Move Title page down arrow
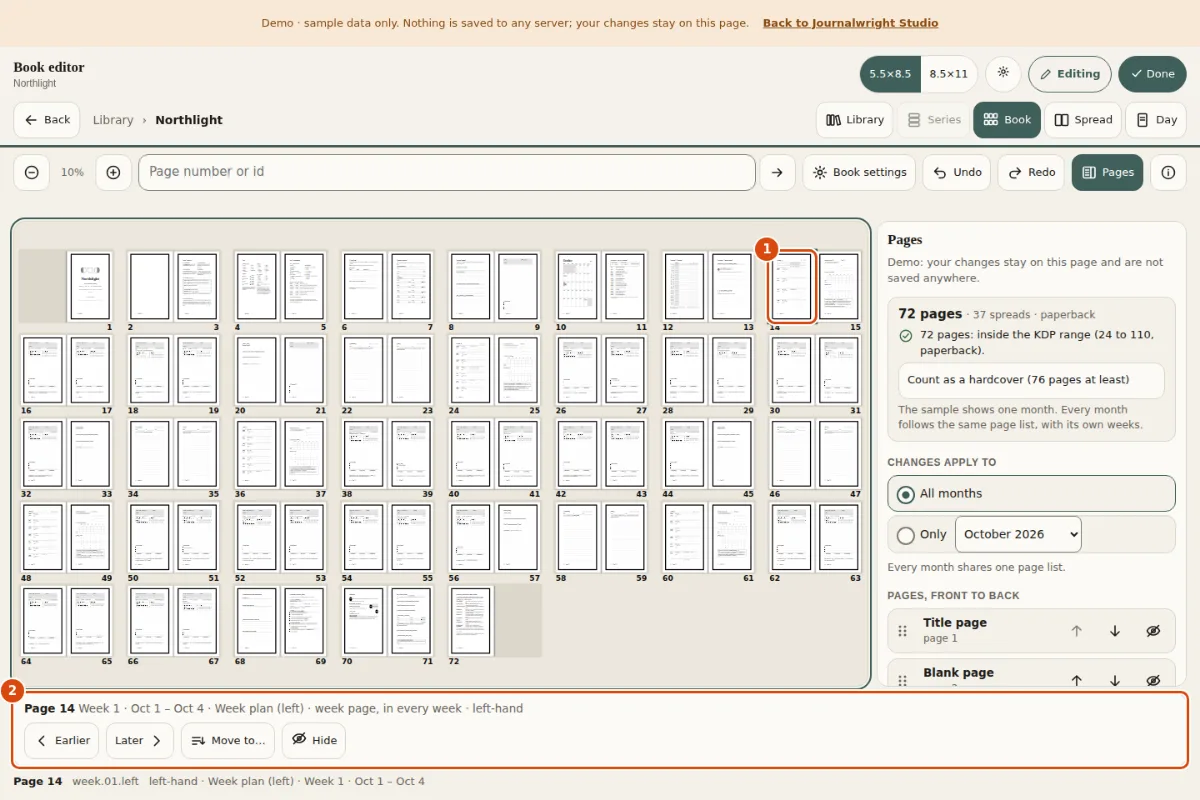The height and width of the screenshot is (800, 1200). click(1115, 631)
